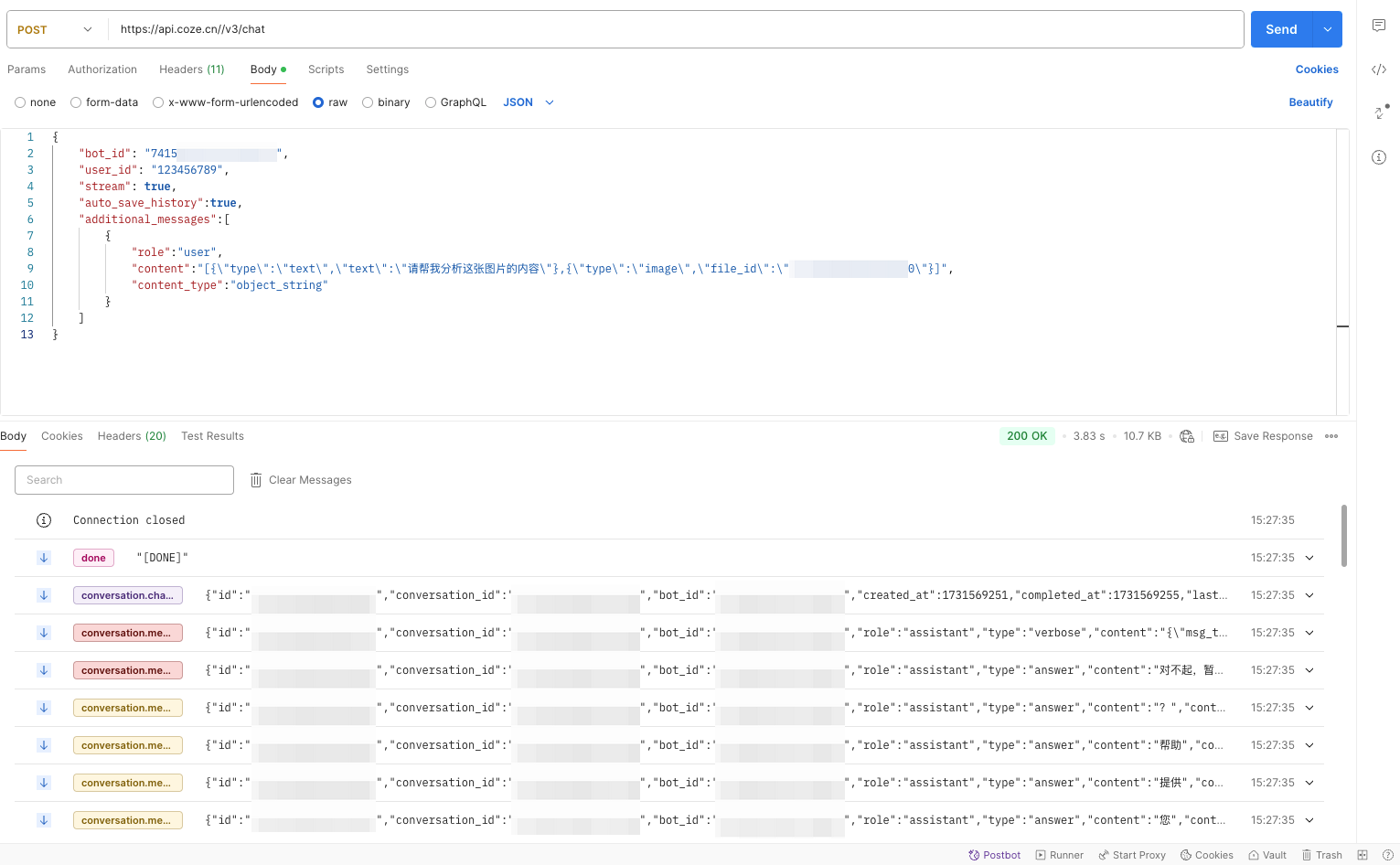Open Trash from the bottom status bar
Screen dimensions: 1400x865
(x=1321, y=855)
